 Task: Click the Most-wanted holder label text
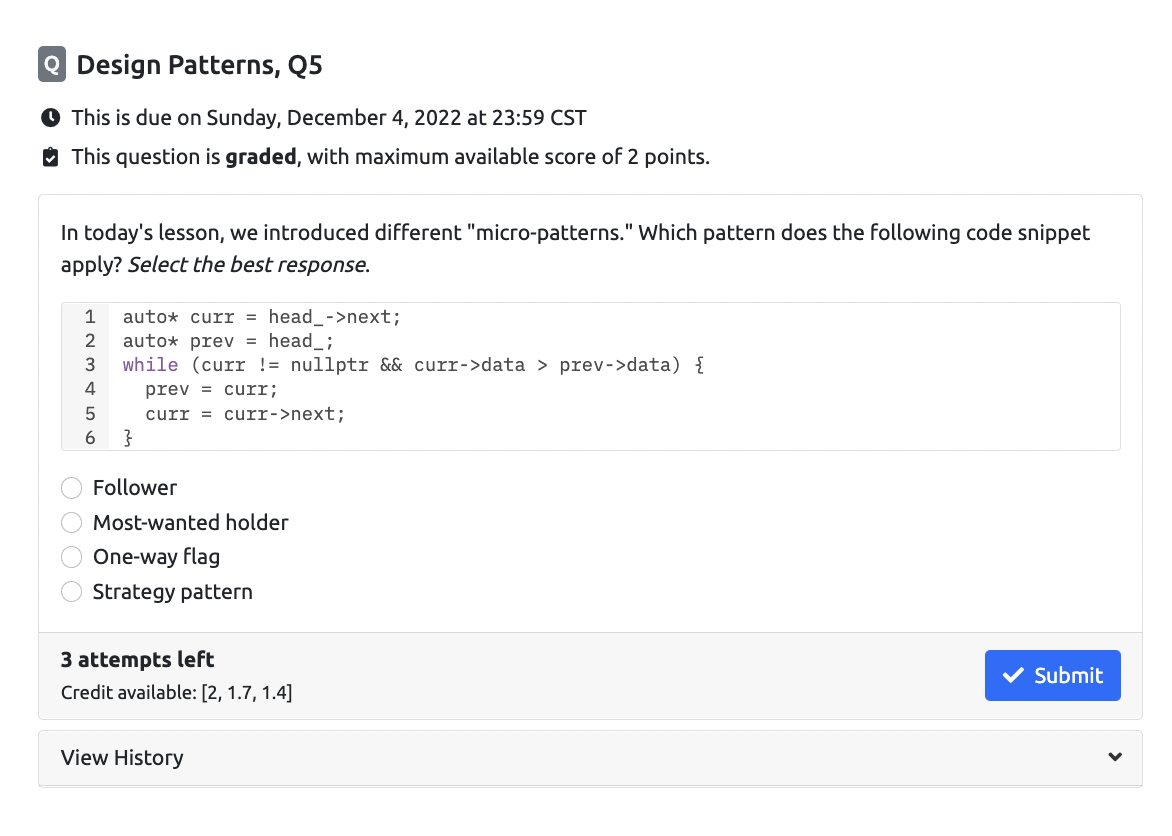click(191, 523)
